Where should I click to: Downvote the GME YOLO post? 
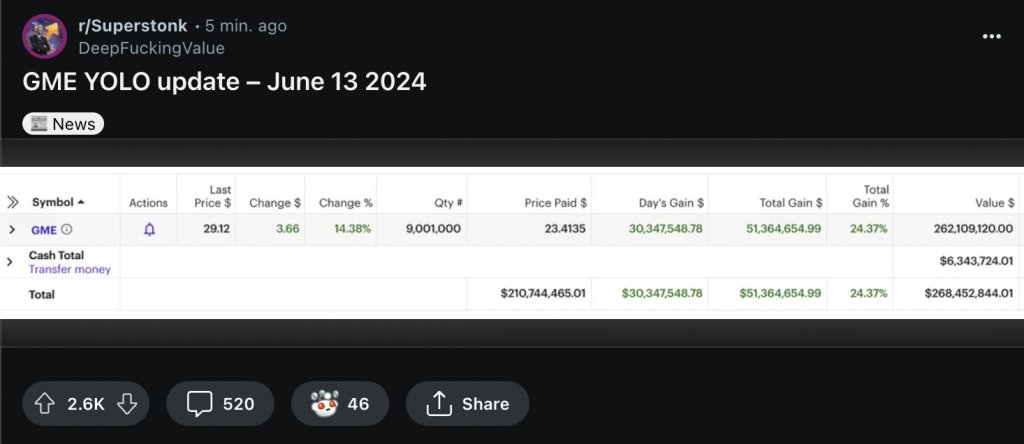click(x=126, y=404)
